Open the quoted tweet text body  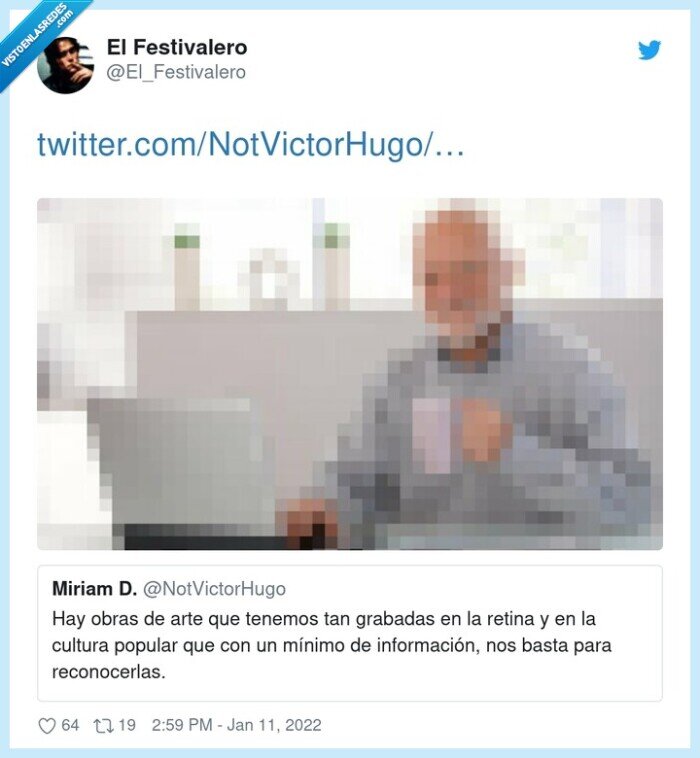pyautogui.click(x=332, y=645)
